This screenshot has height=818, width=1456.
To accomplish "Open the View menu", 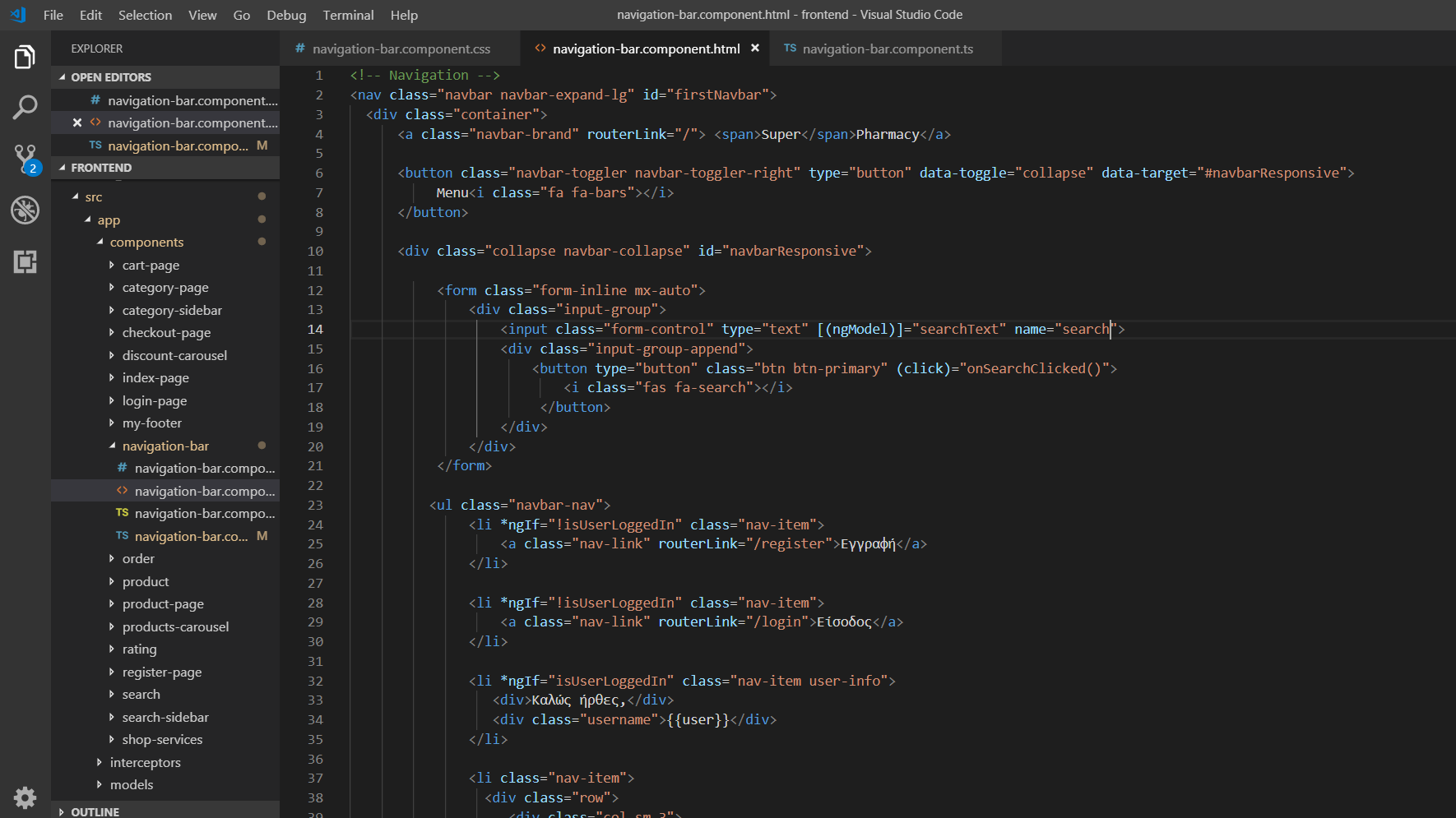I will click(202, 15).
